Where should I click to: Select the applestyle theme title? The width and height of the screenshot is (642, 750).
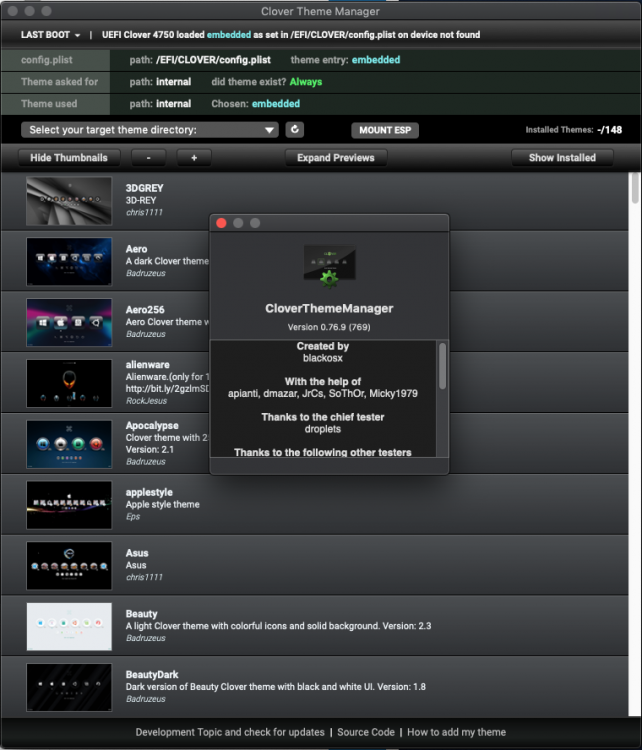pos(149,492)
